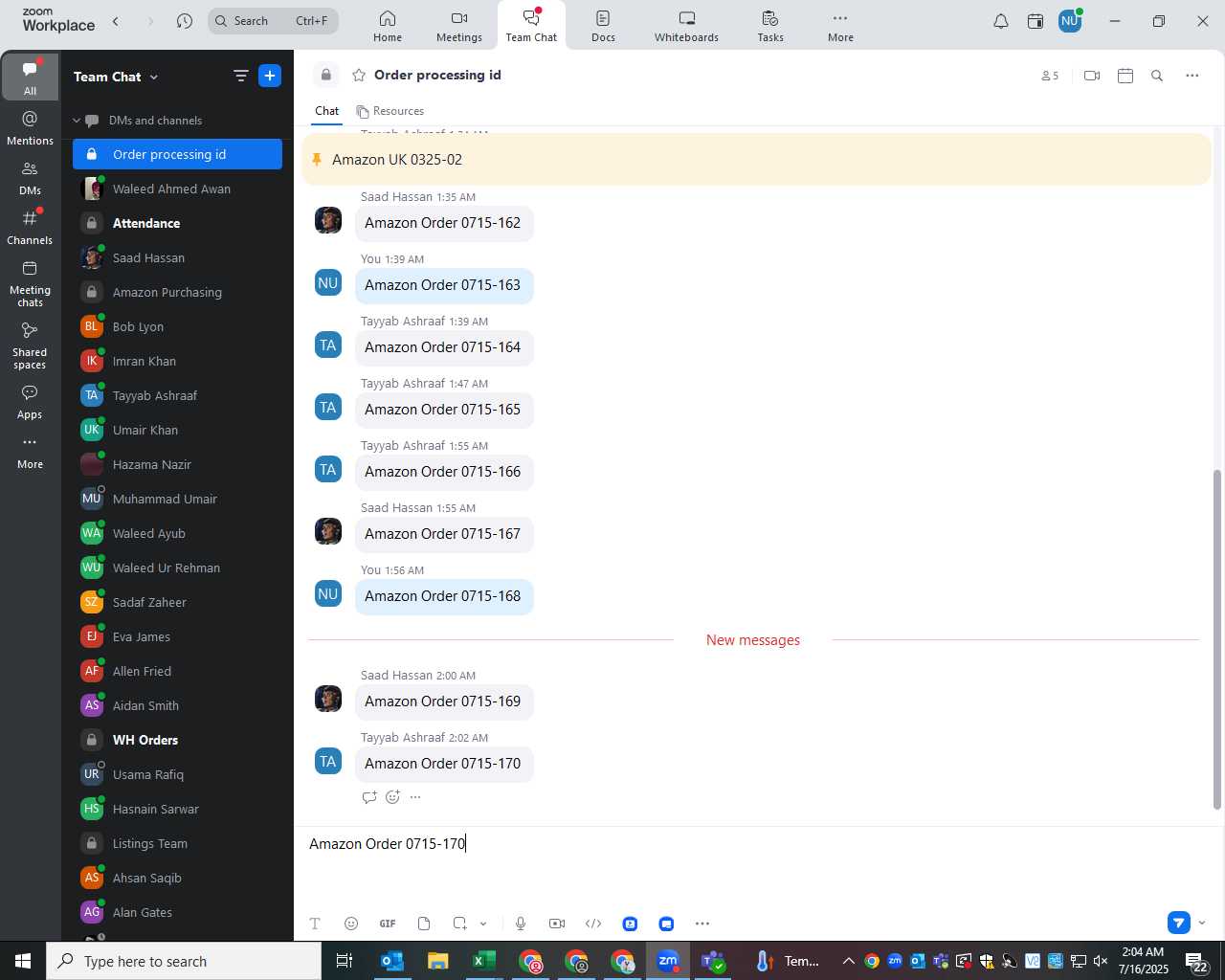Insert a code snippet
This screenshot has width=1225, height=980.
tap(593, 924)
